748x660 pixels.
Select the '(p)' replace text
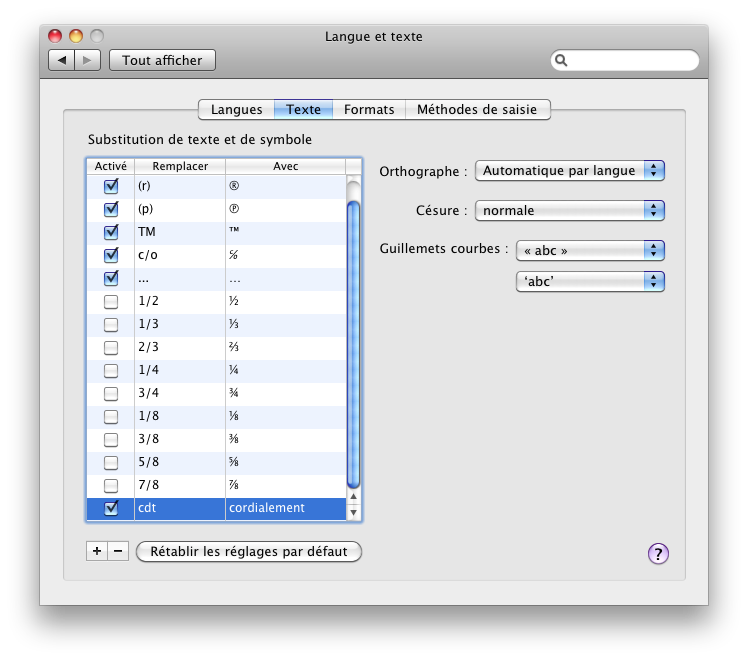tap(145, 209)
